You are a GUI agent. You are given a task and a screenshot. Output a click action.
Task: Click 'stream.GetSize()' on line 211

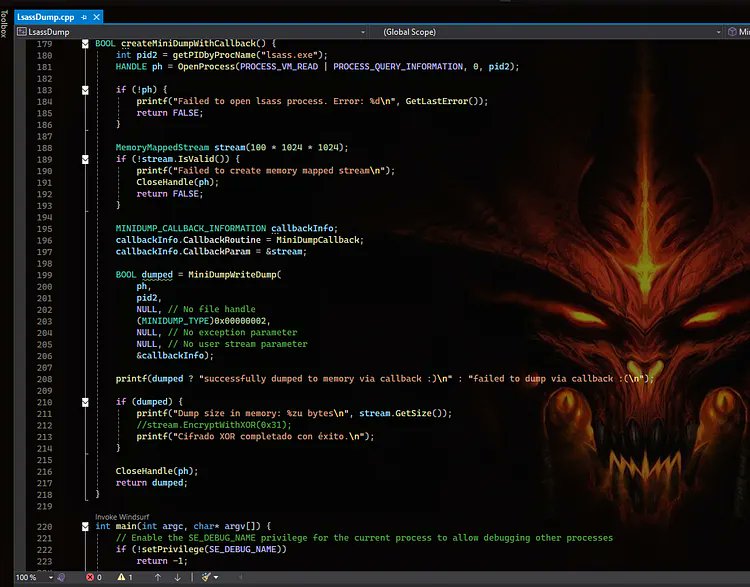[x=403, y=413]
